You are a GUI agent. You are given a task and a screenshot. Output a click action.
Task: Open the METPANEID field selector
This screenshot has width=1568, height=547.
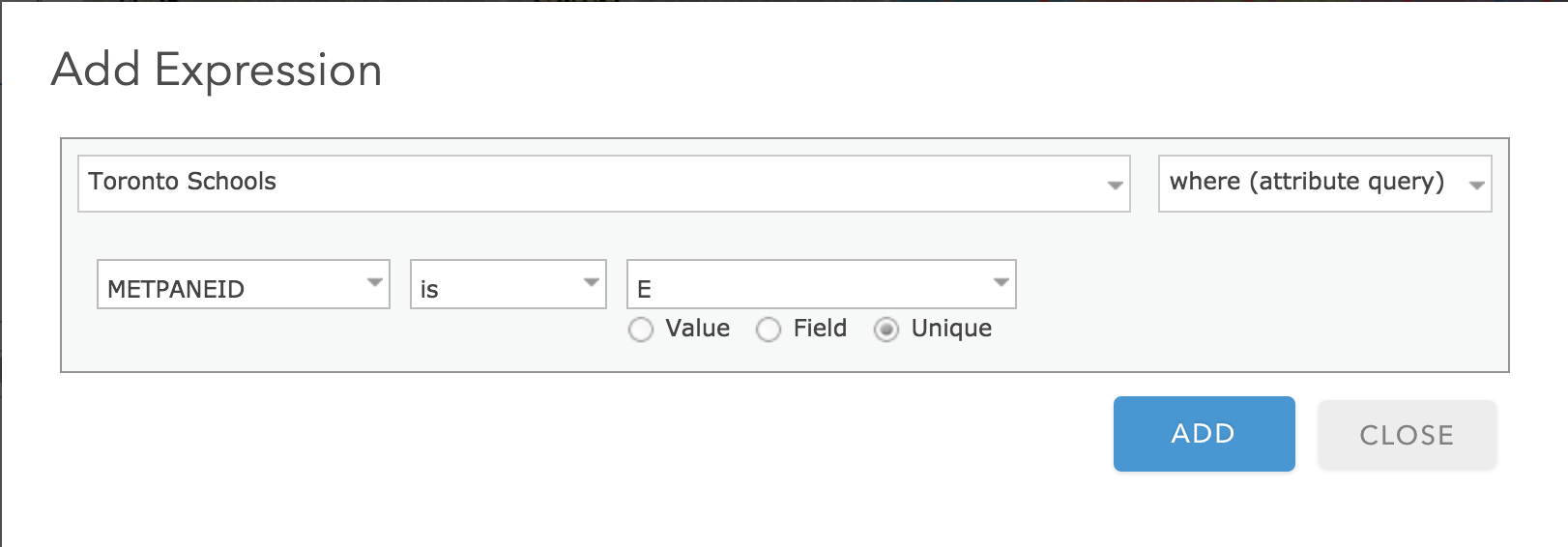click(244, 284)
